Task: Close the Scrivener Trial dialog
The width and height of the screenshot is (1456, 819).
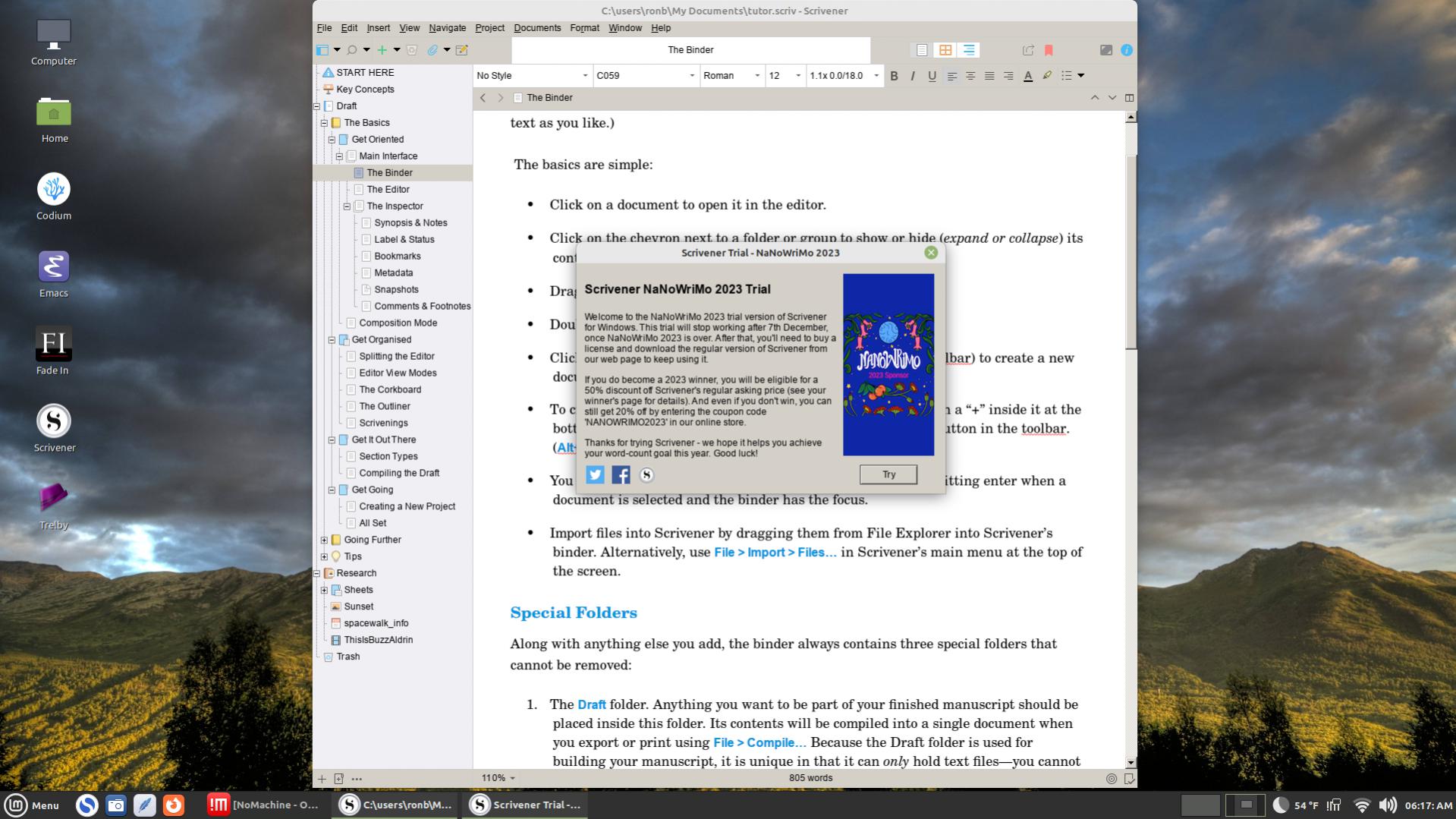Action: [x=931, y=254]
